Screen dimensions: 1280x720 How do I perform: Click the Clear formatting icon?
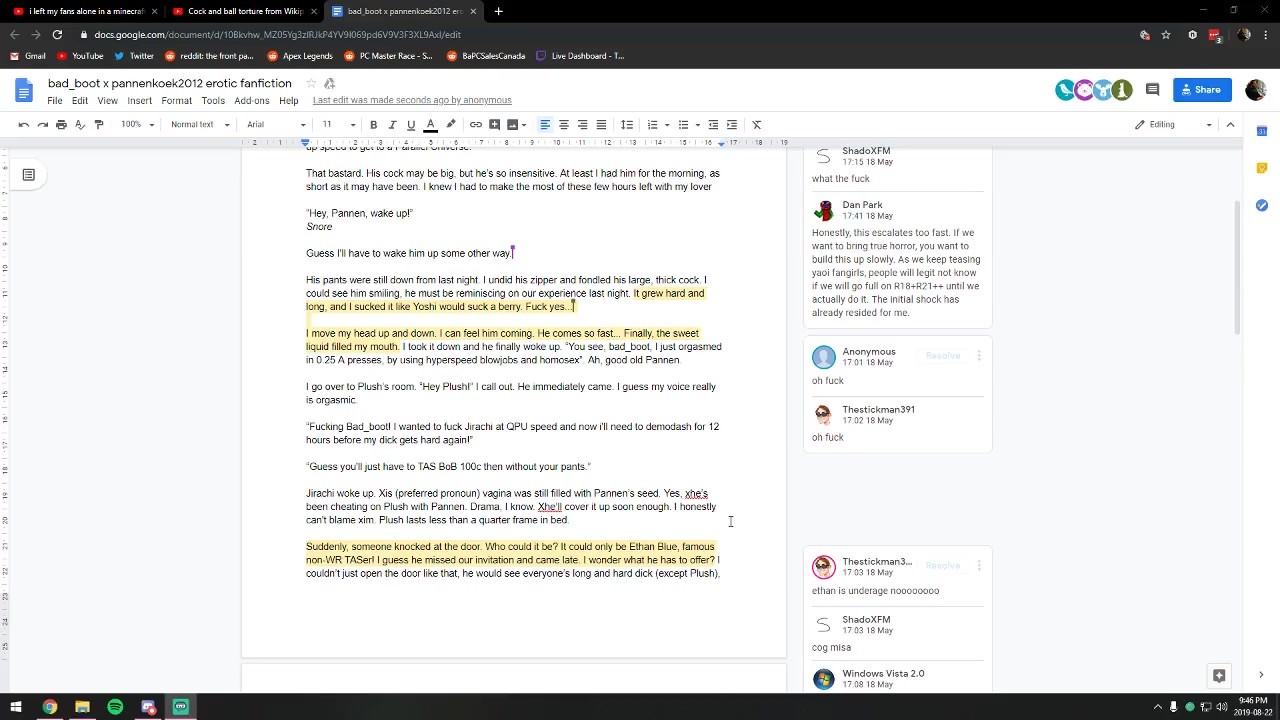coord(757,124)
